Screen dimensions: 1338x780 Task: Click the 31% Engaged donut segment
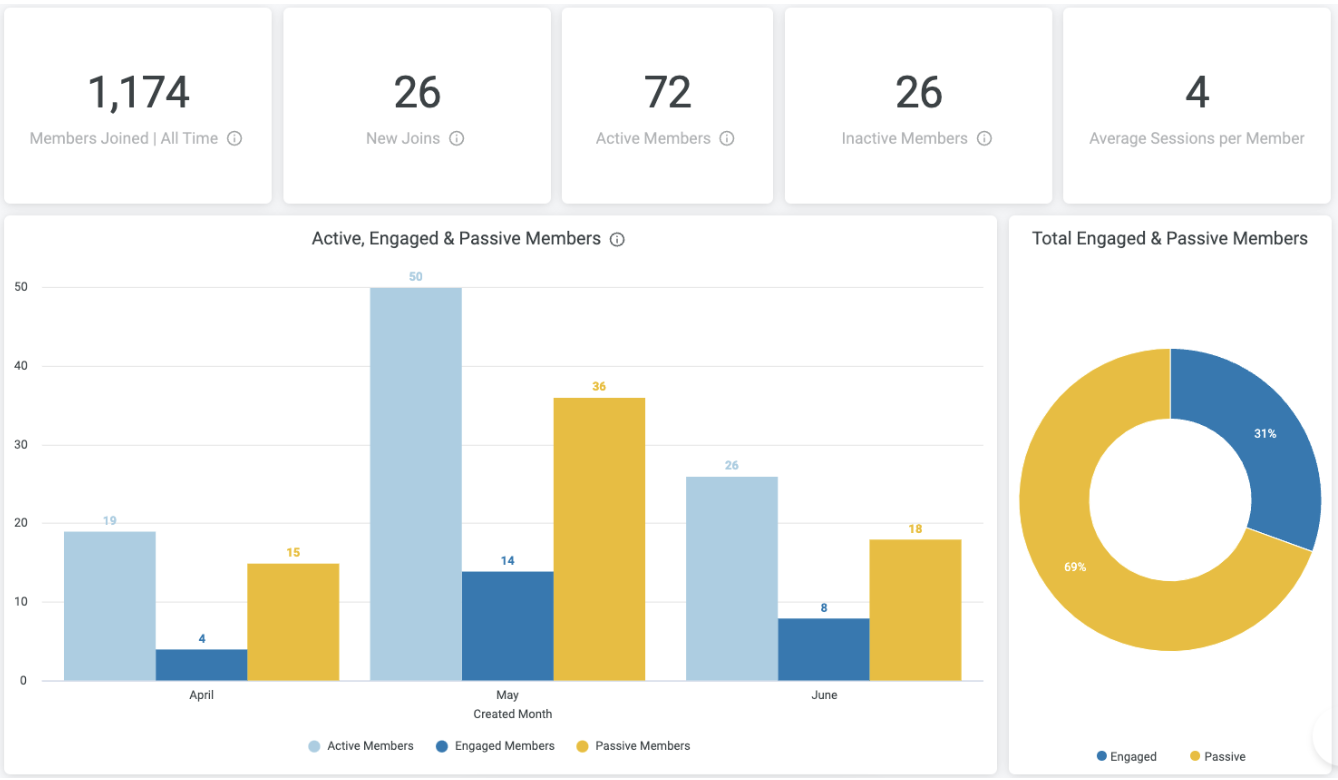click(1266, 434)
